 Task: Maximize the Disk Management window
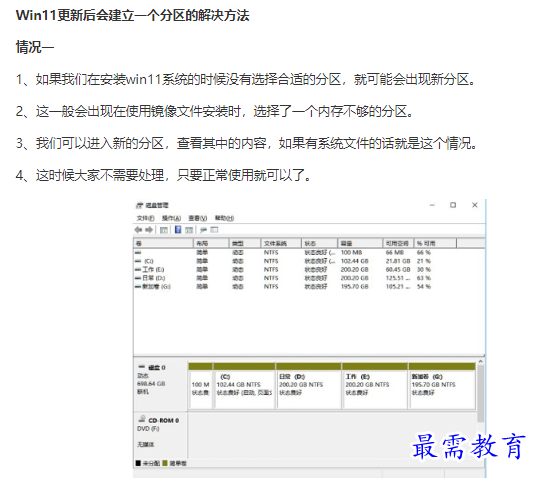pos(453,205)
